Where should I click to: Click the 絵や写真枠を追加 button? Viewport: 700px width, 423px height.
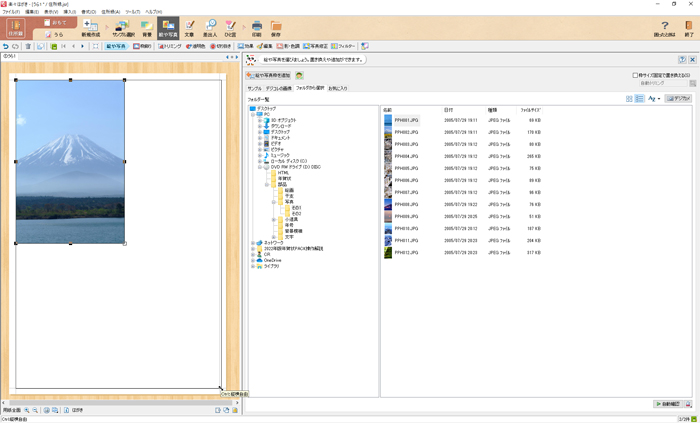click(269, 75)
